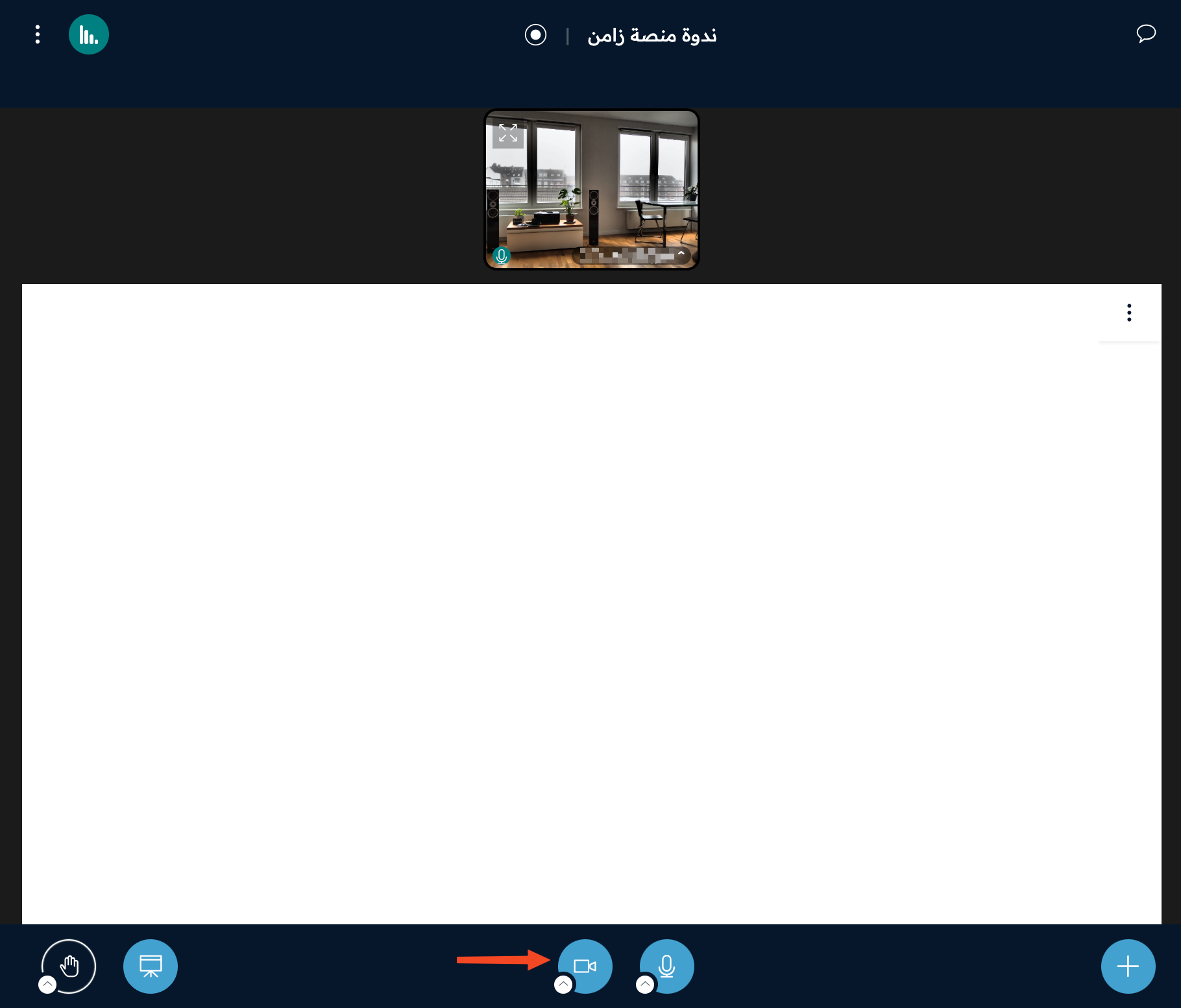Screen dimensions: 1181x1008
Task: Expand the audio device options chevron
Action: 645,985
